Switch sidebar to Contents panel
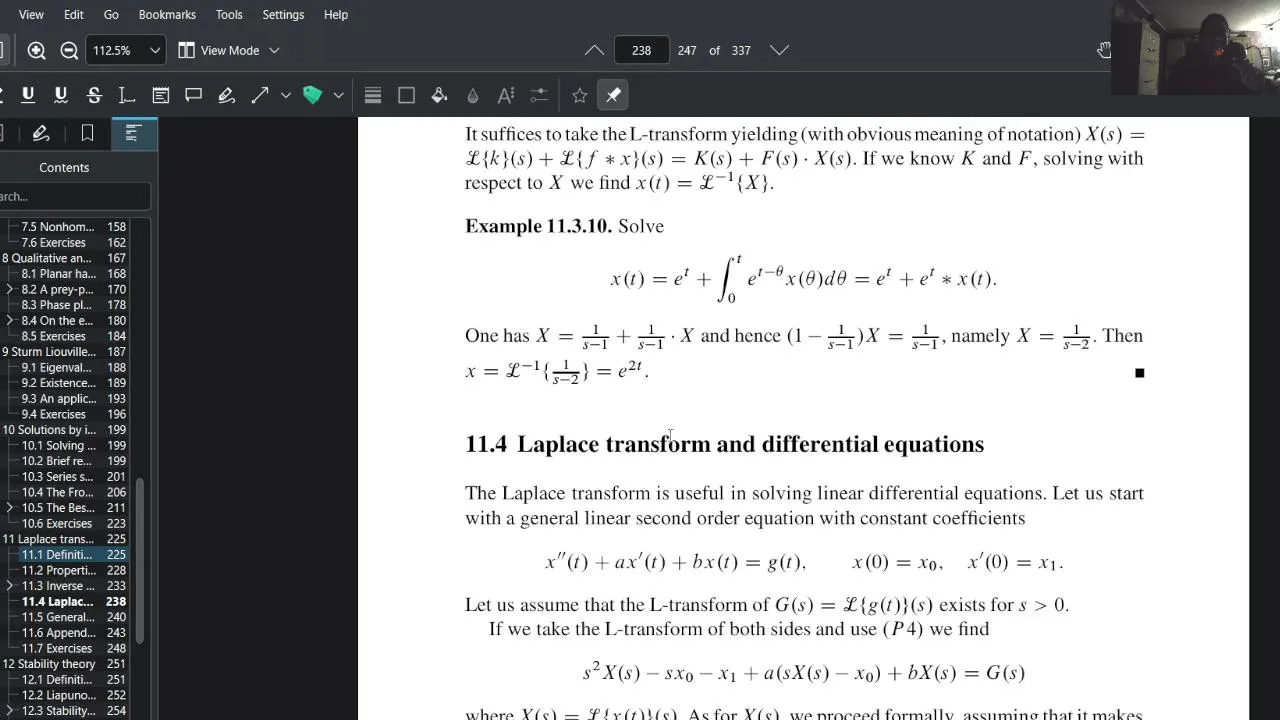1280x720 pixels. tap(134, 133)
